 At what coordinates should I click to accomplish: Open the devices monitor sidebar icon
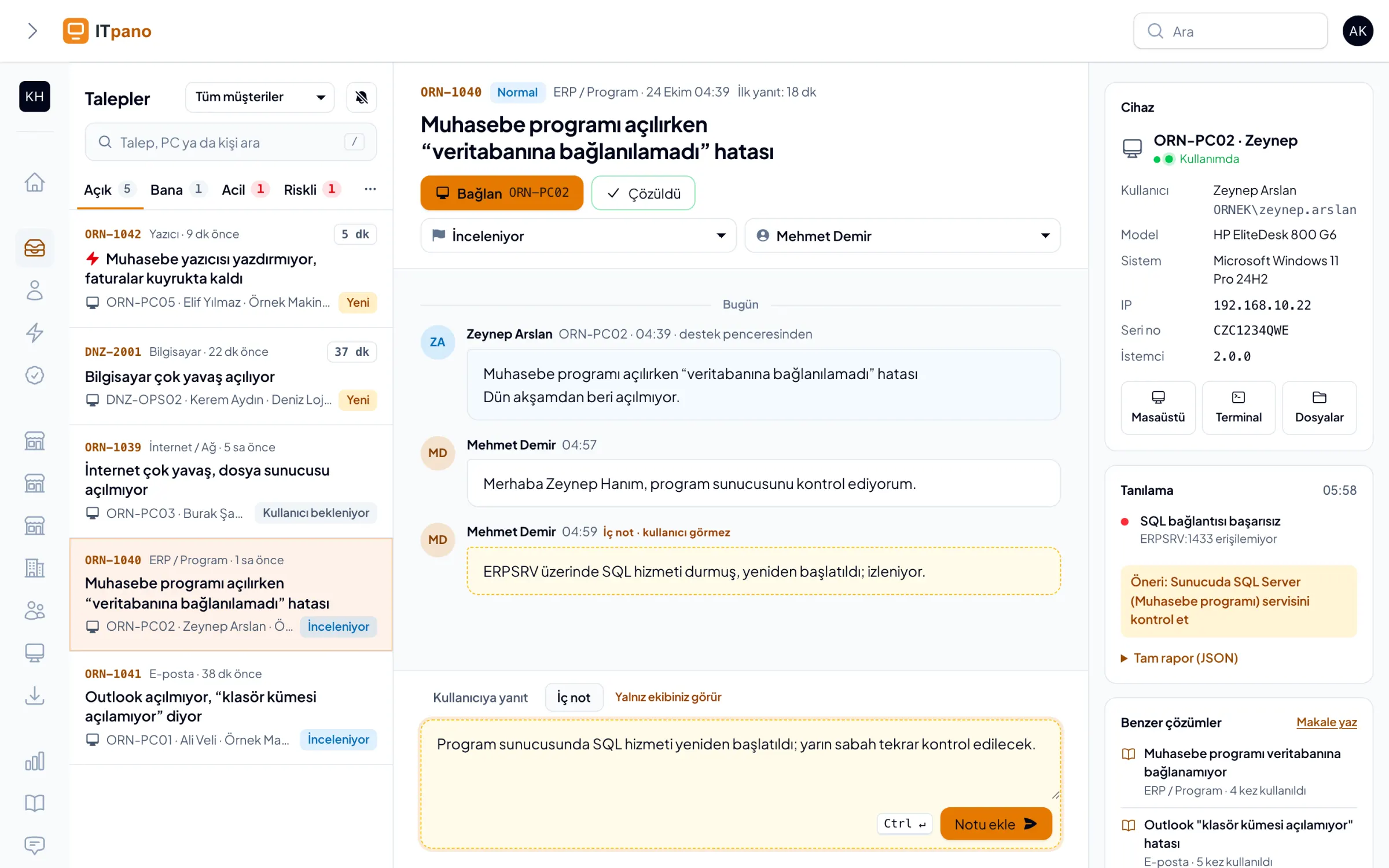click(34, 653)
